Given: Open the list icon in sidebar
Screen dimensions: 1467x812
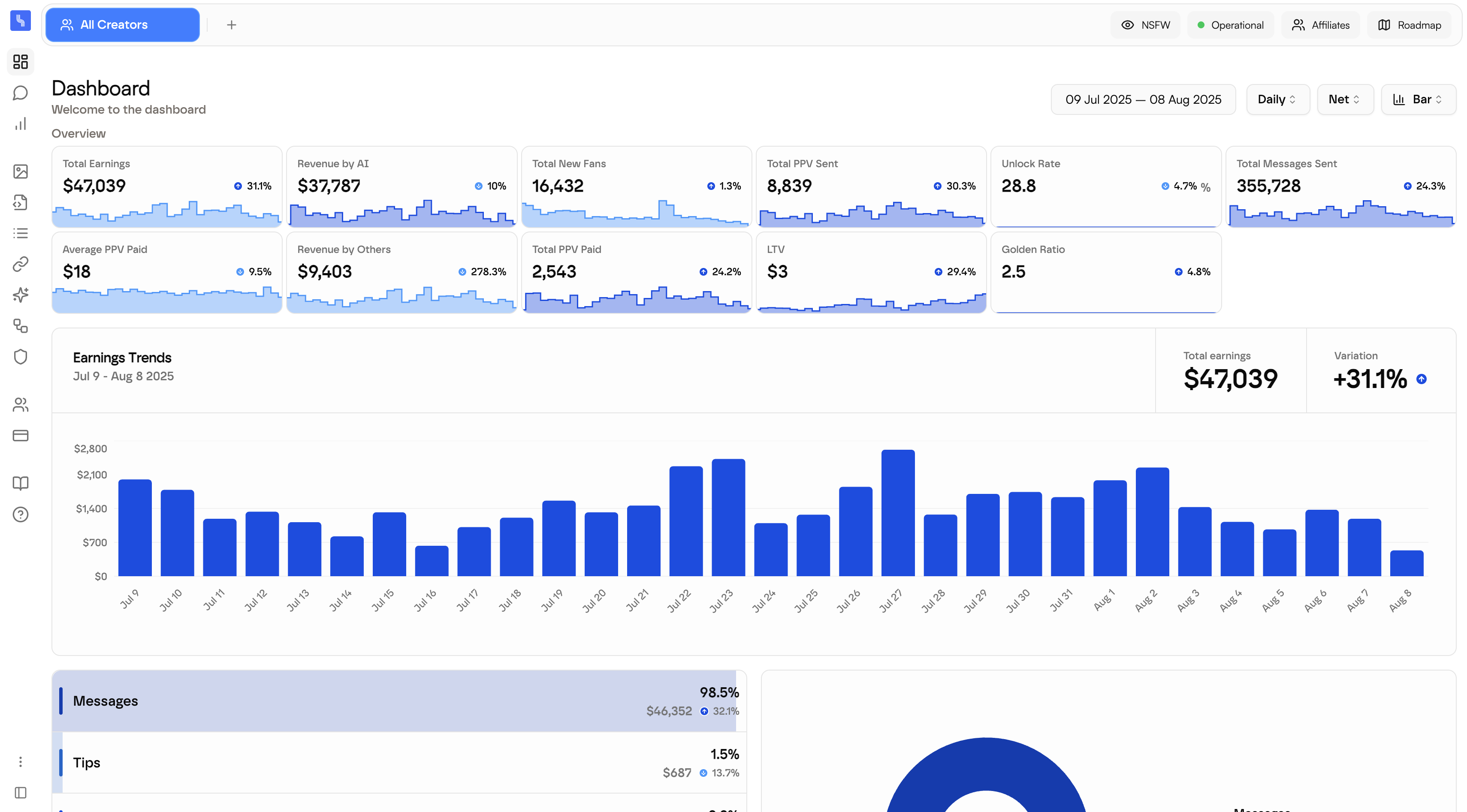Looking at the screenshot, I should coord(21,233).
